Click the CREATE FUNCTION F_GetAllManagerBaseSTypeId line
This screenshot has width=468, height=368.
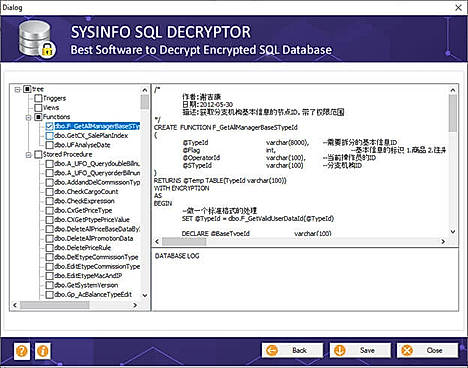(x=226, y=128)
